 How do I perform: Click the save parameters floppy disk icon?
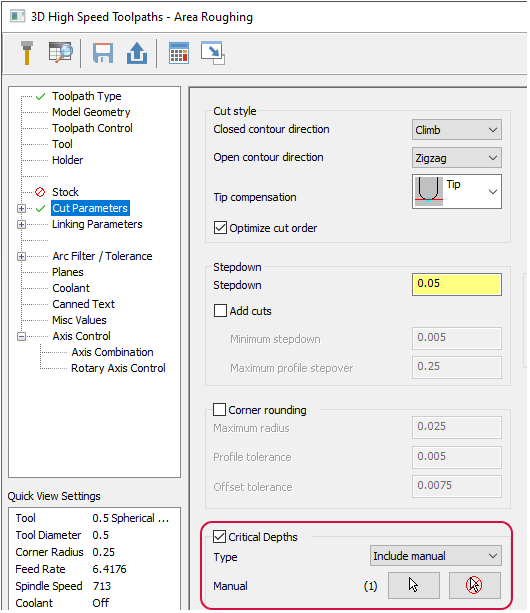tap(103, 53)
